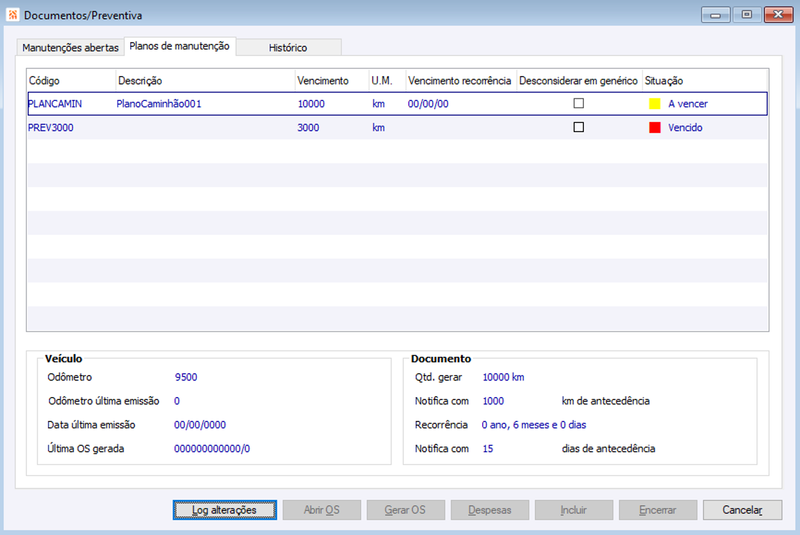Image resolution: width=800 pixels, height=535 pixels.
Task: Click the Código column header
Action: [x=71, y=81]
